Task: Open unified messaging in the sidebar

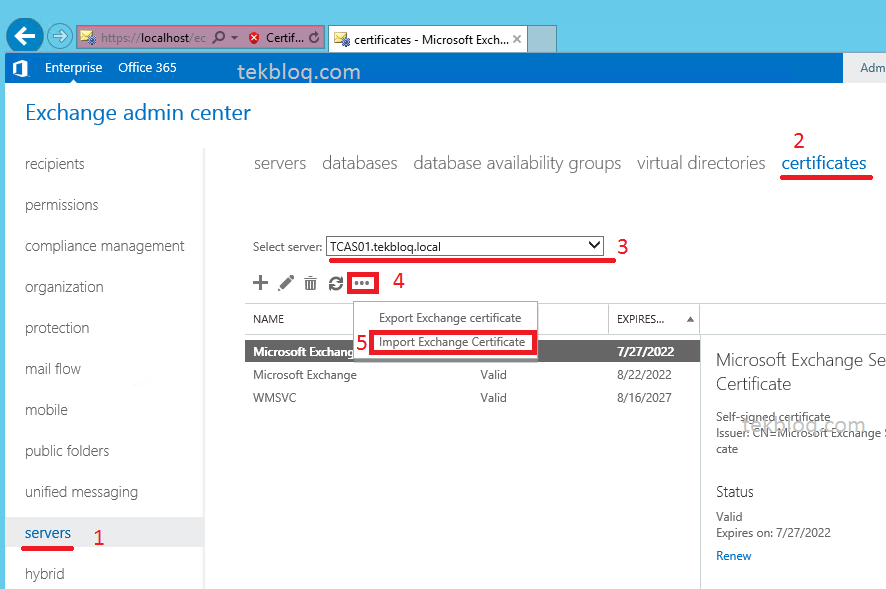Action: pyautogui.click(x=81, y=492)
